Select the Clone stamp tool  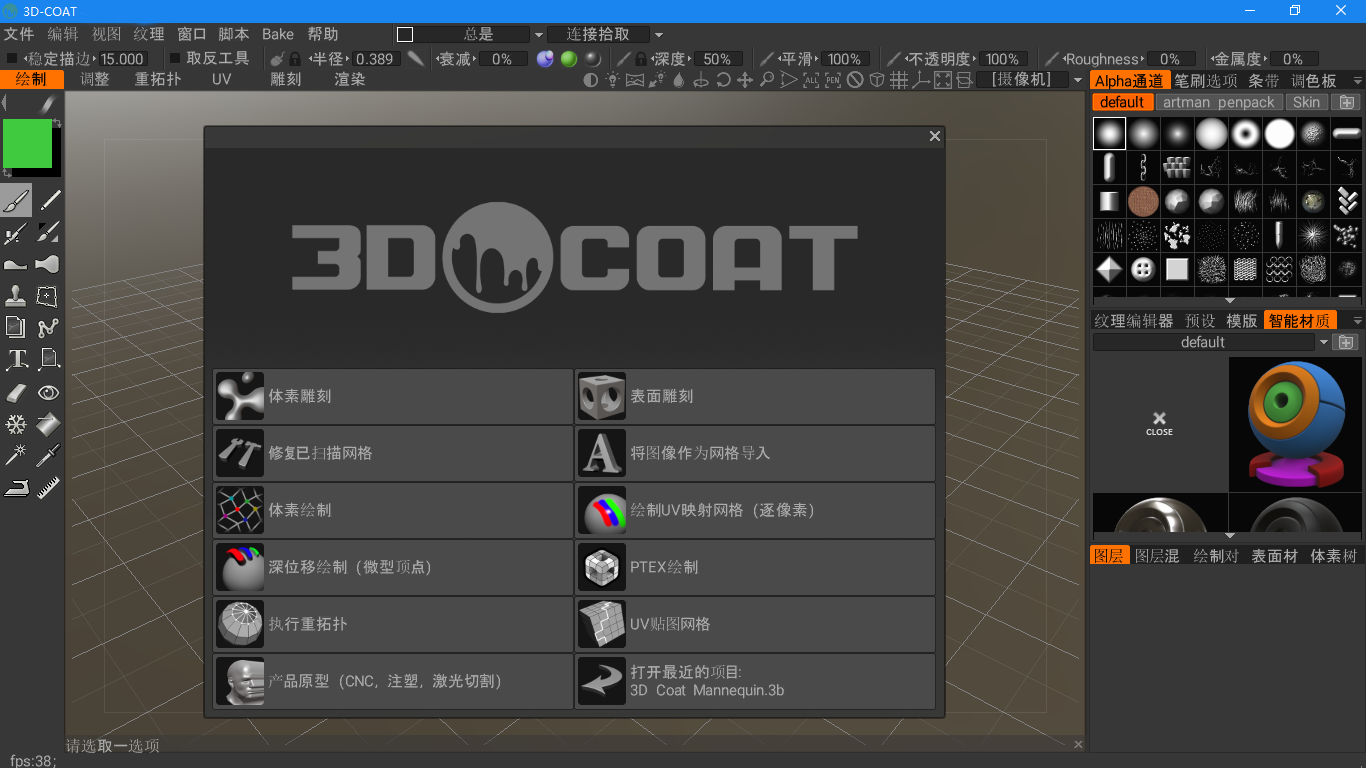click(x=16, y=296)
